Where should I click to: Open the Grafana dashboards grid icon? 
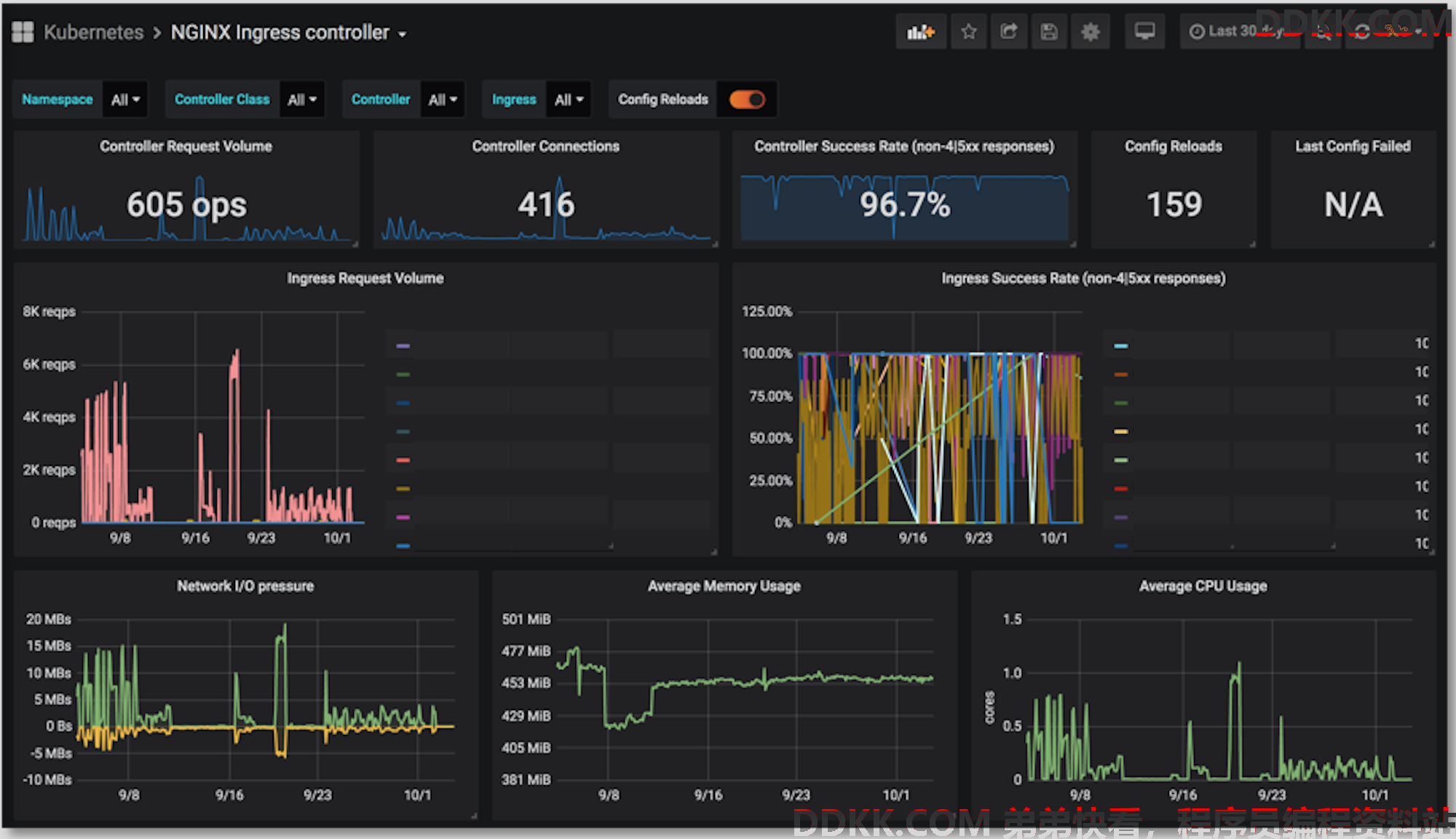(23, 32)
